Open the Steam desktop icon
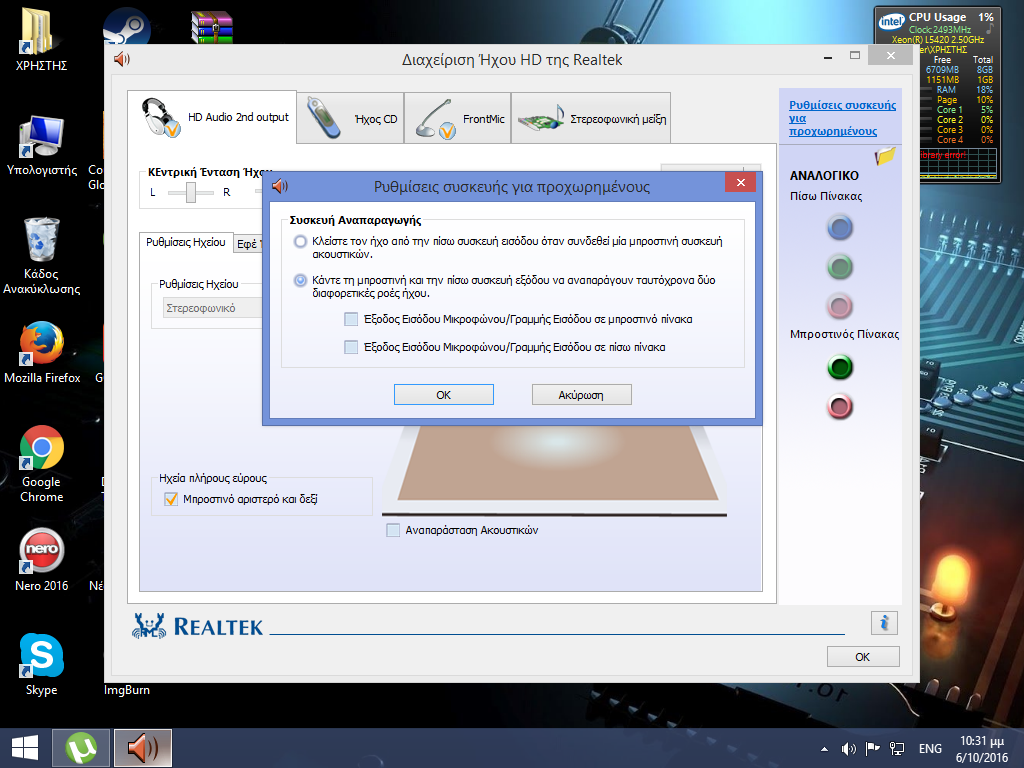Viewport: 1024px width, 768px height. tap(127, 26)
